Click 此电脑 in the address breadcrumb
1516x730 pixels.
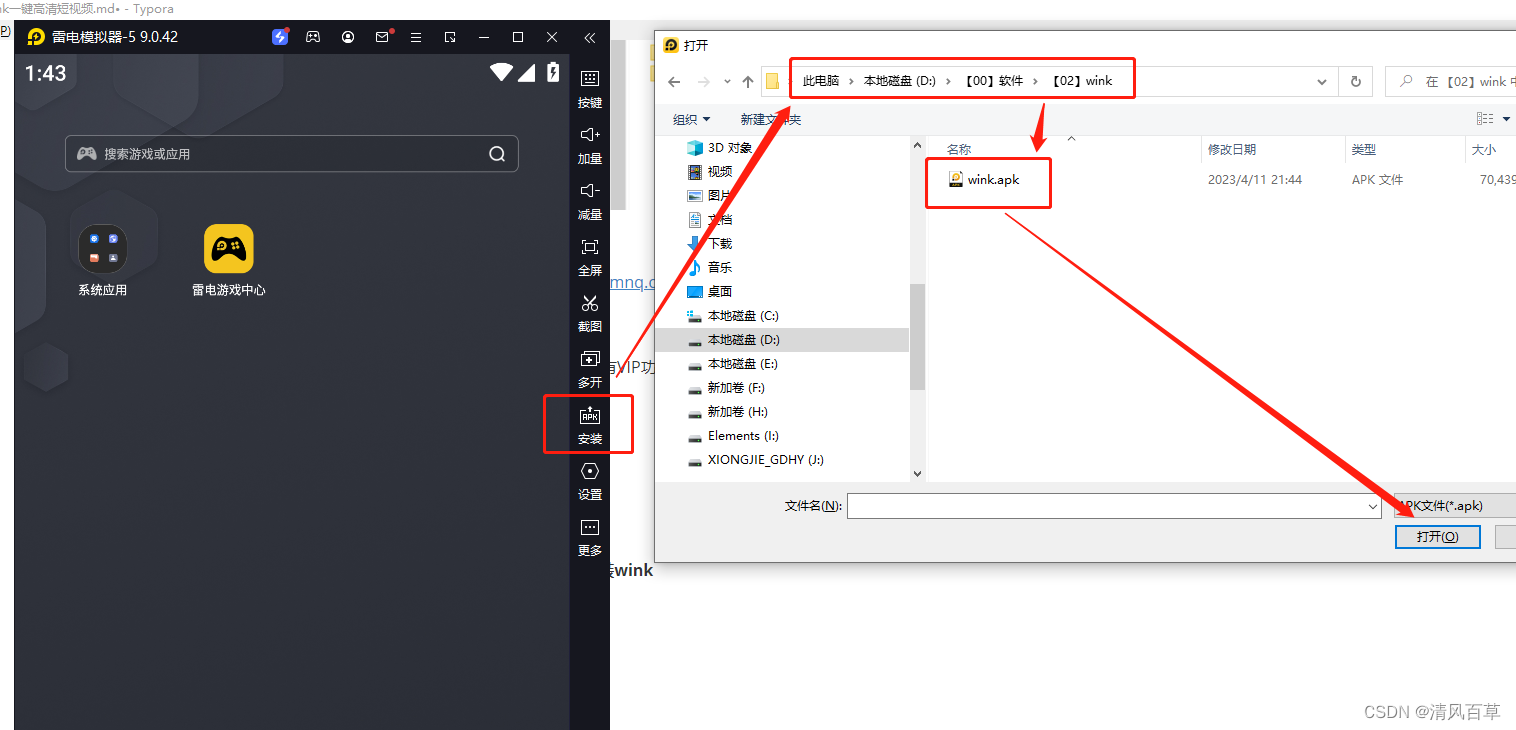click(x=821, y=81)
